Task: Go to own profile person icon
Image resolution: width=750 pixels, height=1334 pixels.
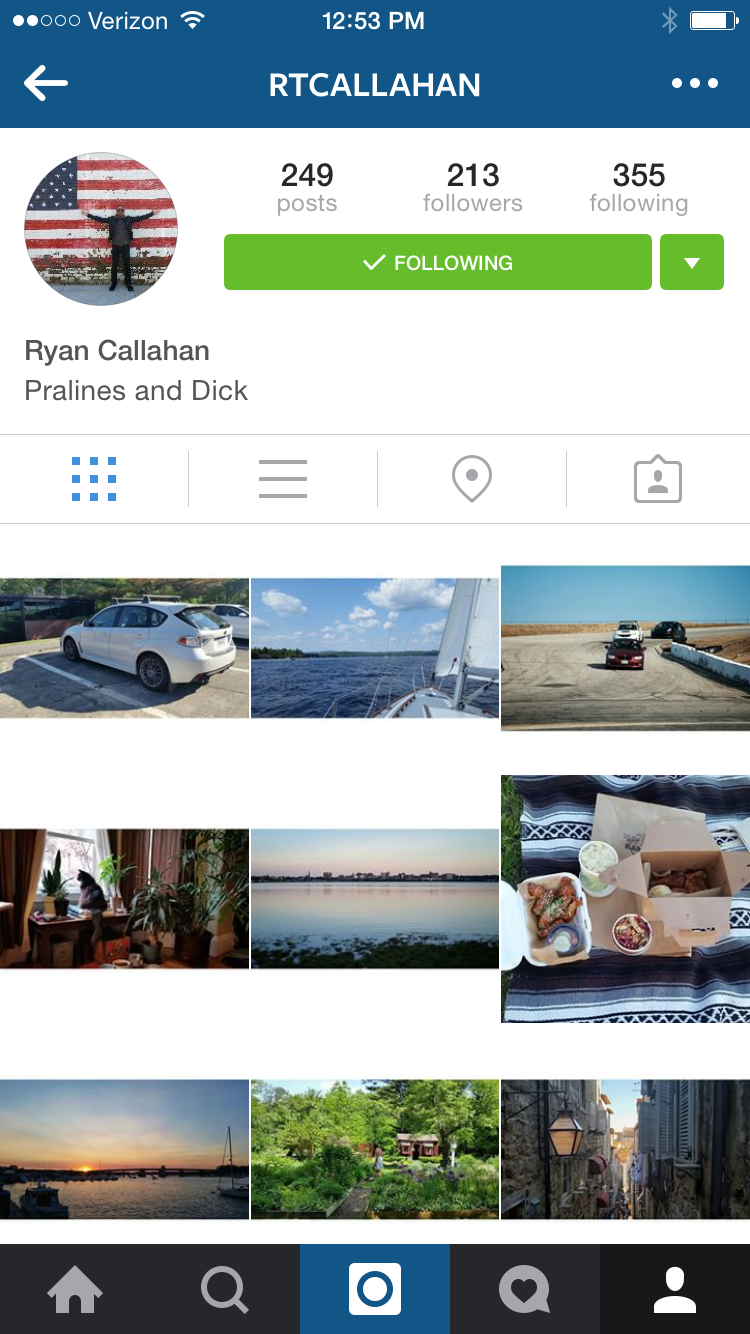Action: click(675, 1290)
